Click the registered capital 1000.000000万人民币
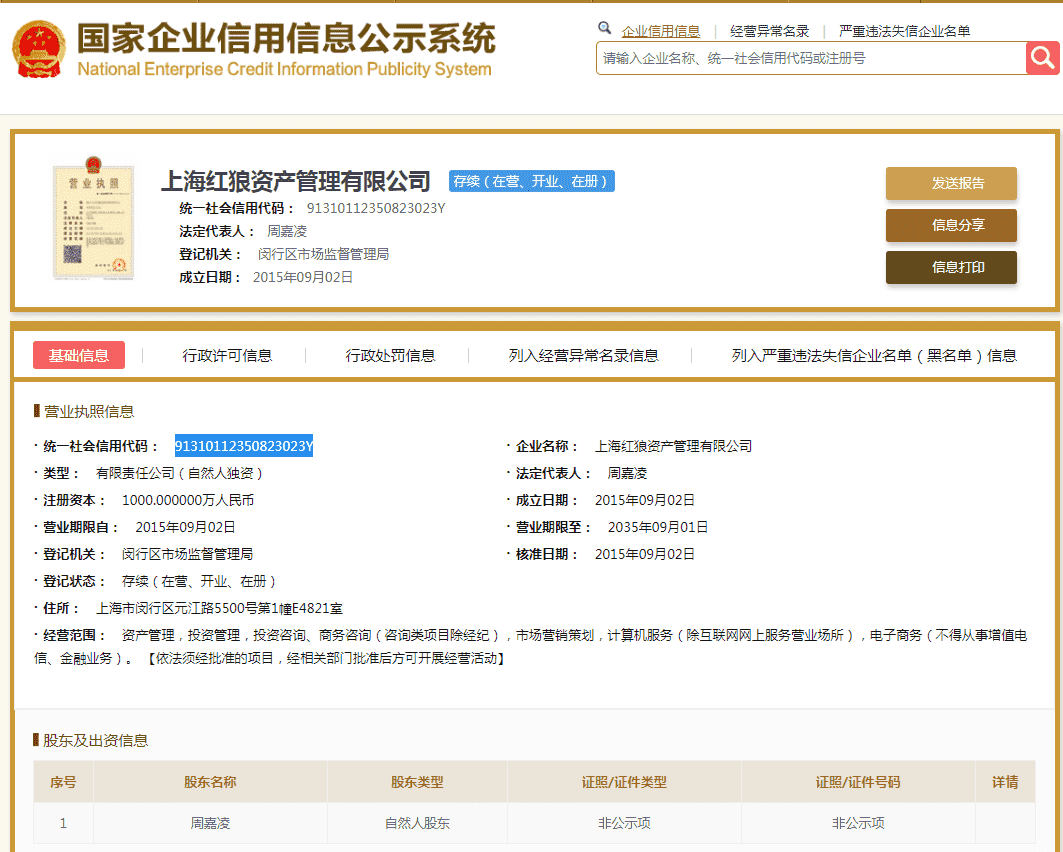The image size is (1063, 852). click(188, 500)
